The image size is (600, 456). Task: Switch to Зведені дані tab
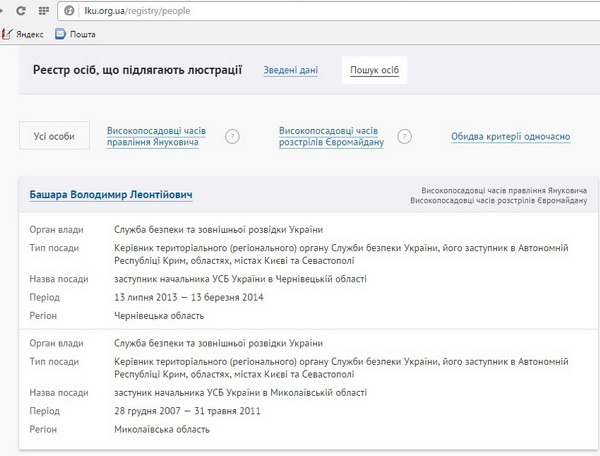[x=291, y=70]
